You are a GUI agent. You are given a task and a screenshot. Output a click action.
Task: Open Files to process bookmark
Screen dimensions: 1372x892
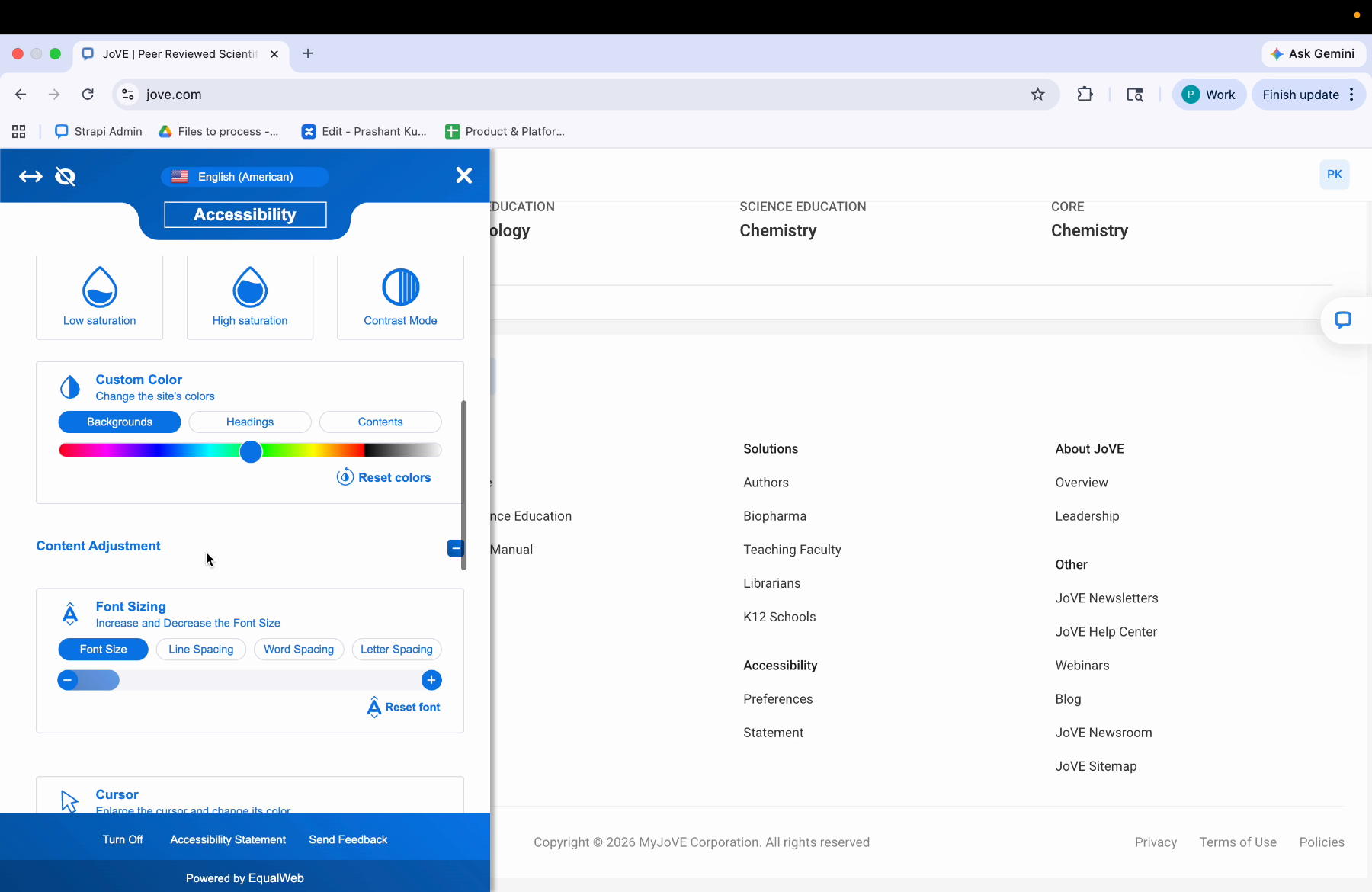click(x=219, y=131)
